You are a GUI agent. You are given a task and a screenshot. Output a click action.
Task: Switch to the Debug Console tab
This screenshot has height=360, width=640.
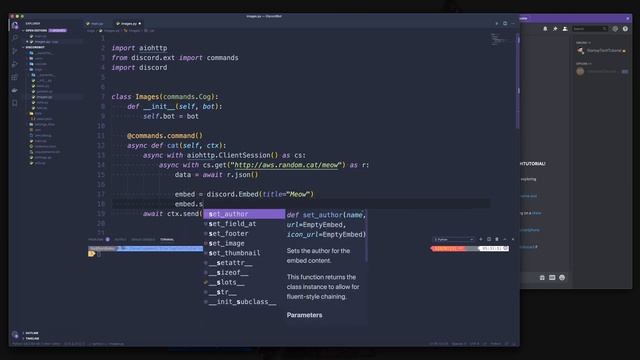(143, 239)
